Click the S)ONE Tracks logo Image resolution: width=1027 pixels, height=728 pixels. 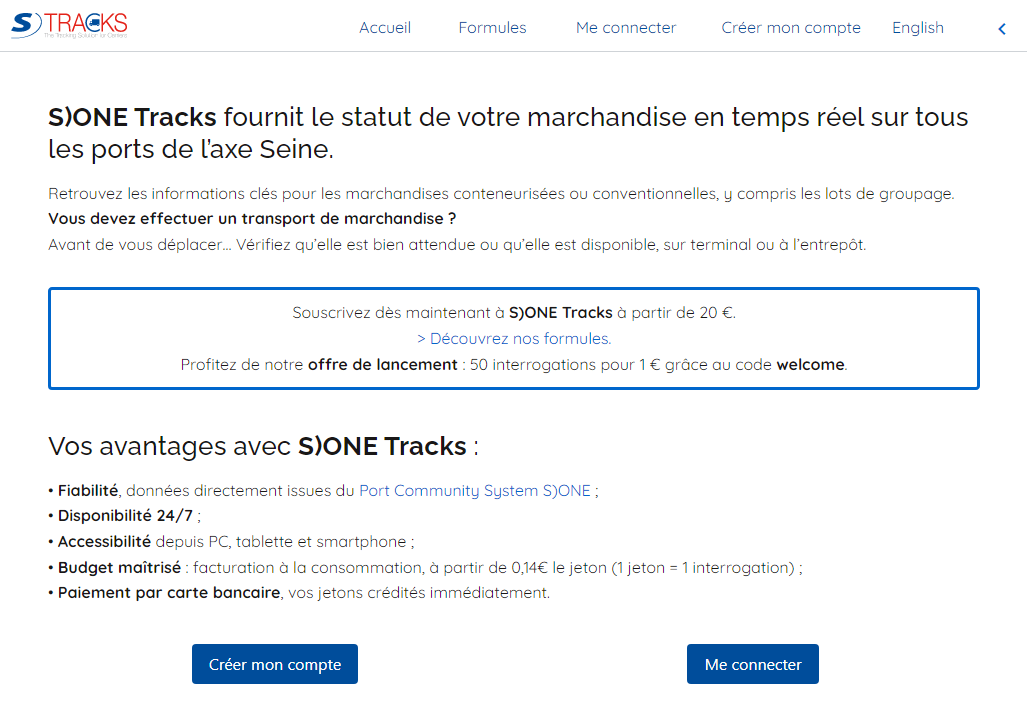[x=69, y=25]
